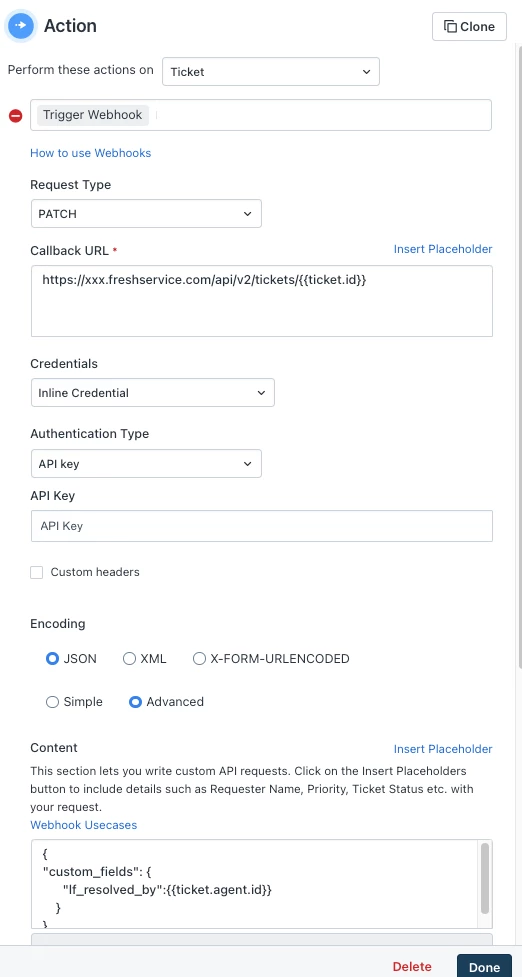The height and width of the screenshot is (977, 522).
Task: Remove action using red minus icon
Action: pos(16,116)
